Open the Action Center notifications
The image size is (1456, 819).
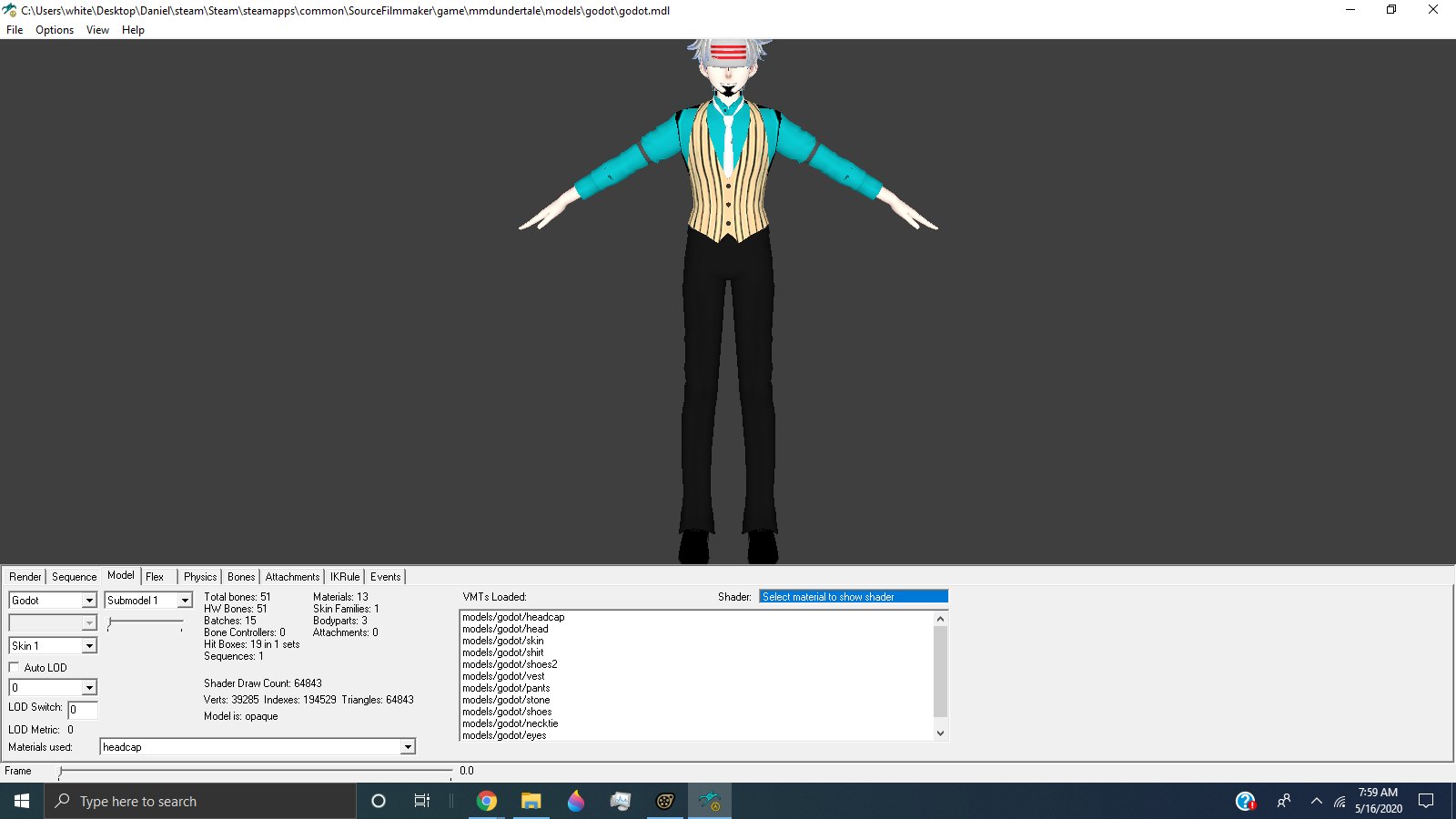(x=1426, y=801)
